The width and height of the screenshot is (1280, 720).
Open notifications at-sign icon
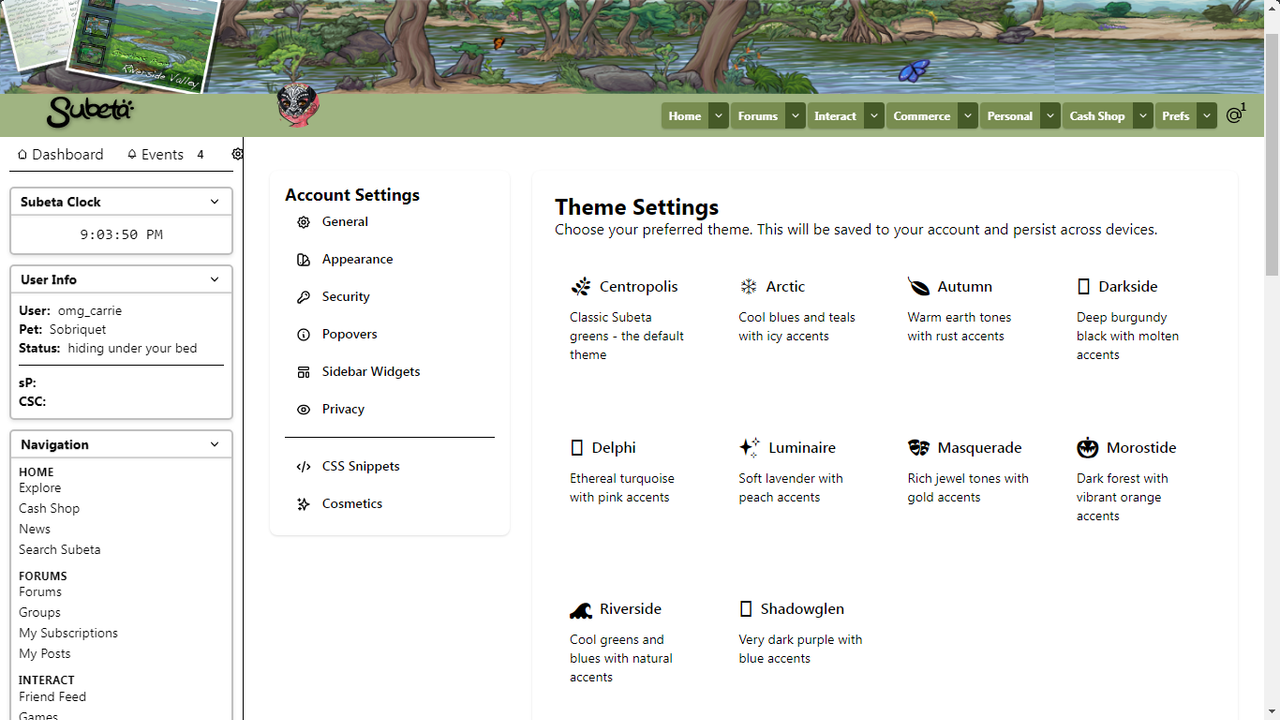(x=1236, y=114)
